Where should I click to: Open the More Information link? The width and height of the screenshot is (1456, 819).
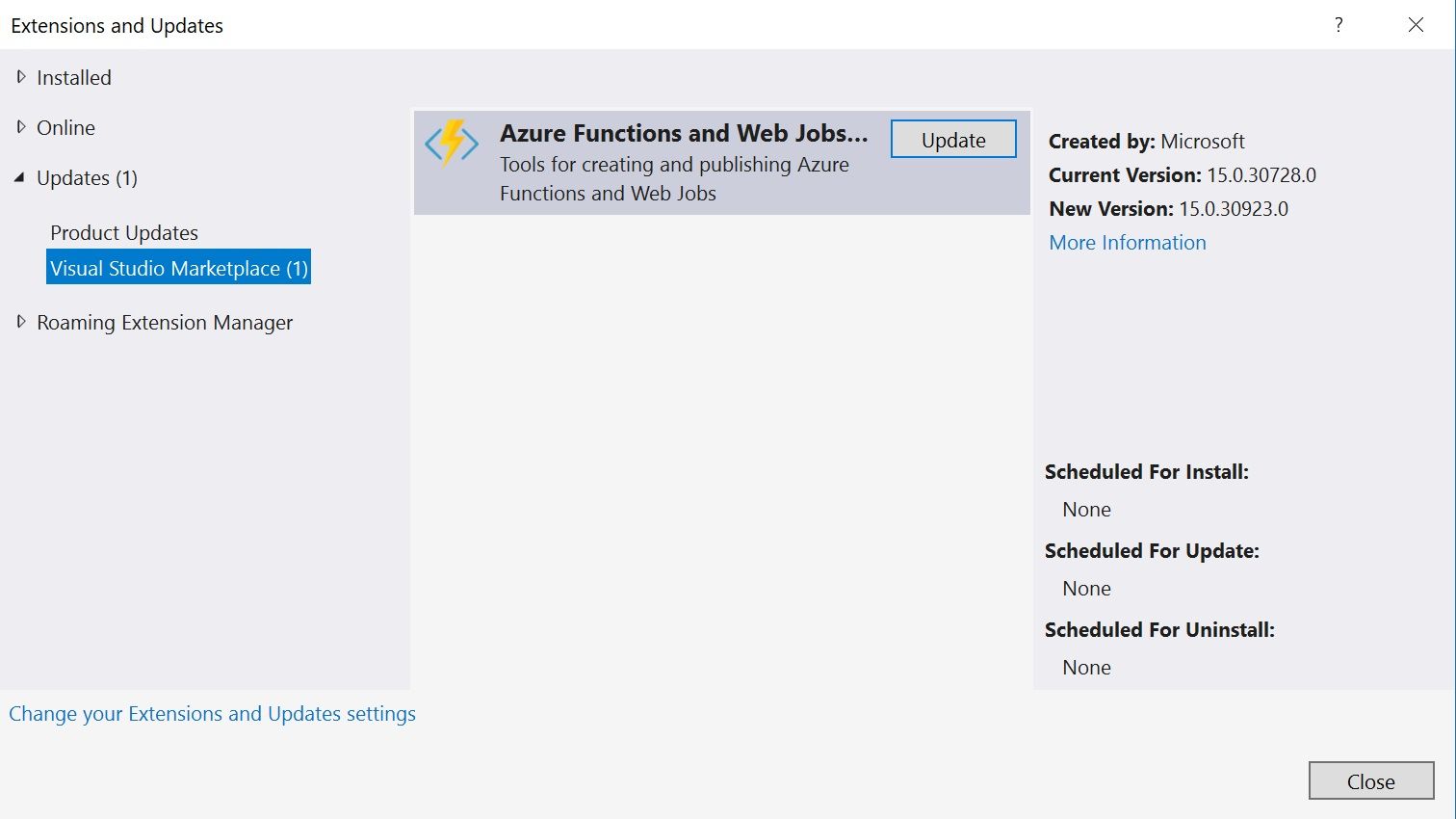tap(1127, 243)
